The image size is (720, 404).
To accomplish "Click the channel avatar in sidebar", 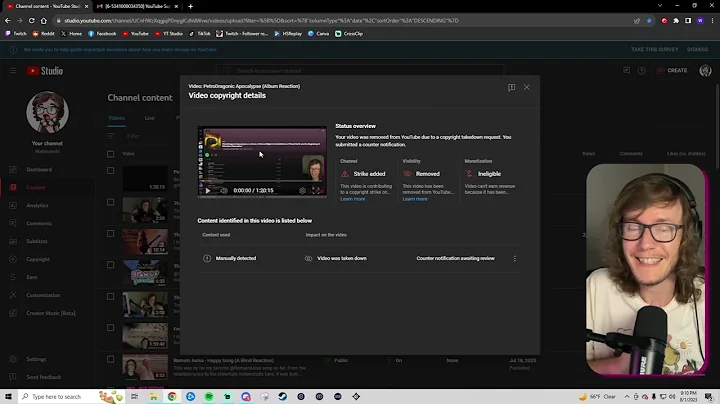I will 47,112.
